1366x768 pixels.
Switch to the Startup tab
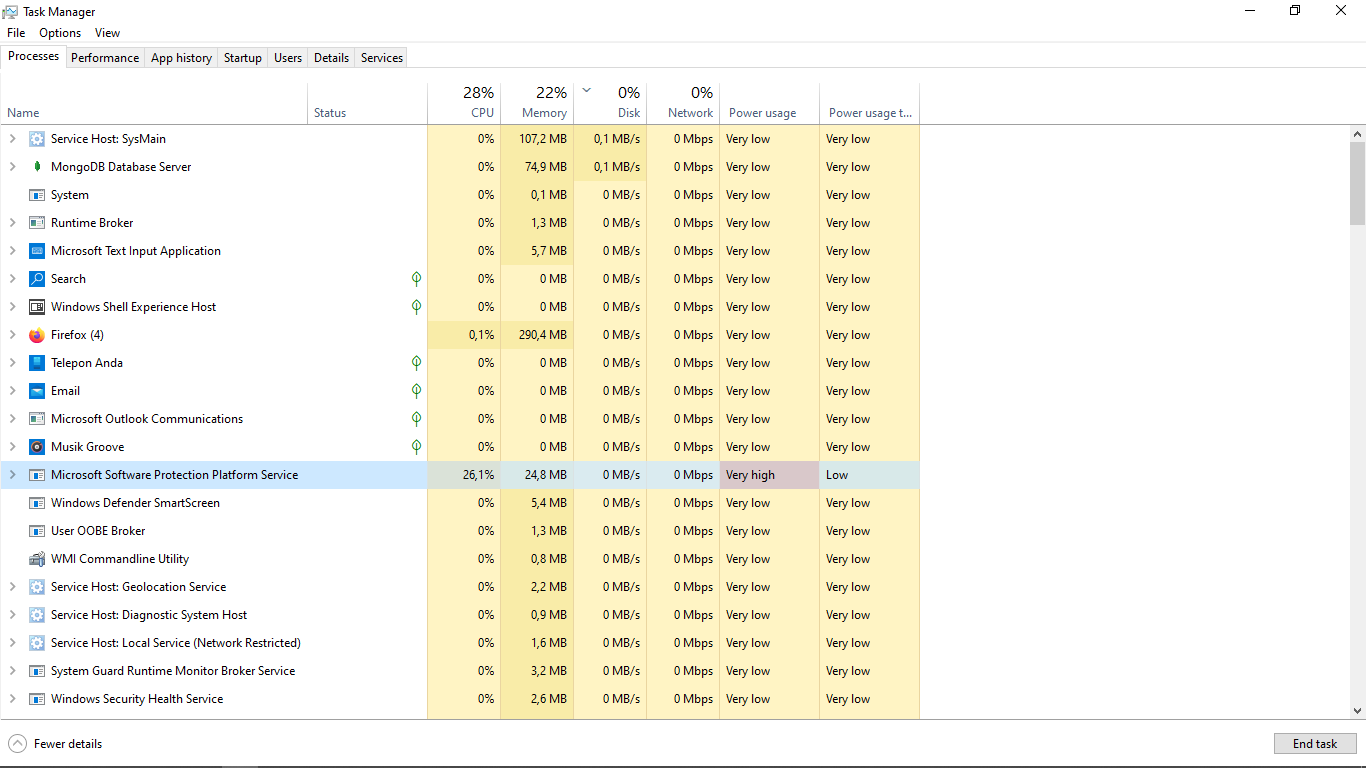[x=243, y=58]
